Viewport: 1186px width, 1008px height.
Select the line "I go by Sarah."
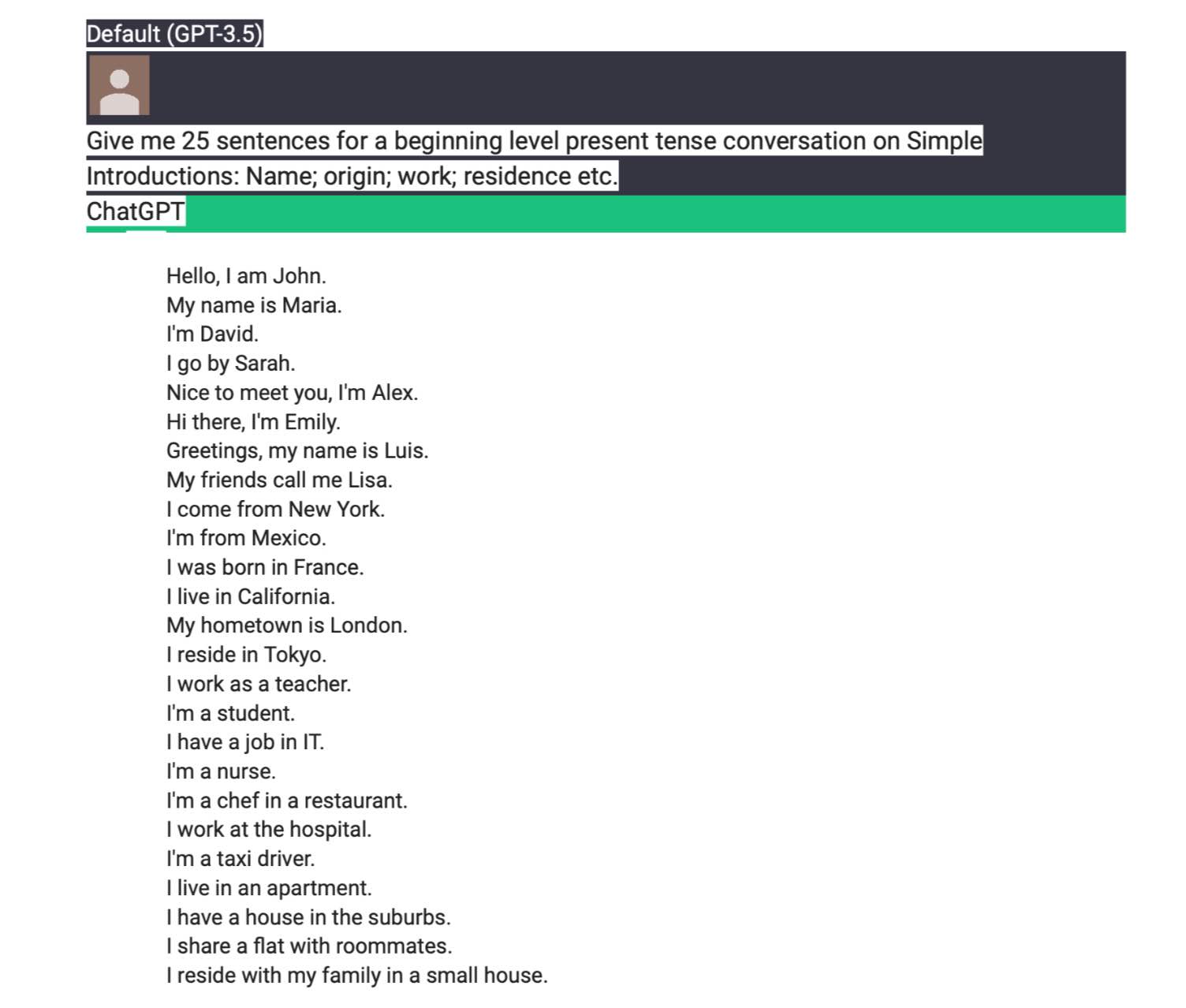[x=230, y=364]
